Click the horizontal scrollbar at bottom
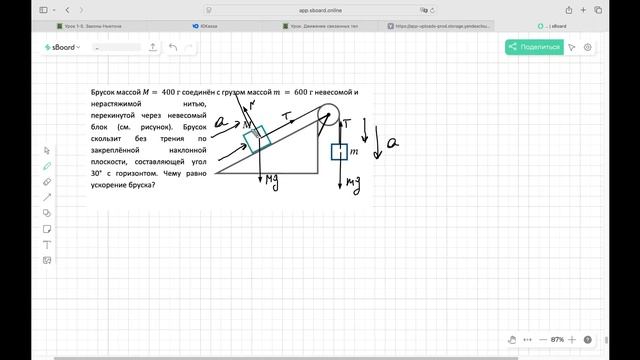 coord(286,358)
